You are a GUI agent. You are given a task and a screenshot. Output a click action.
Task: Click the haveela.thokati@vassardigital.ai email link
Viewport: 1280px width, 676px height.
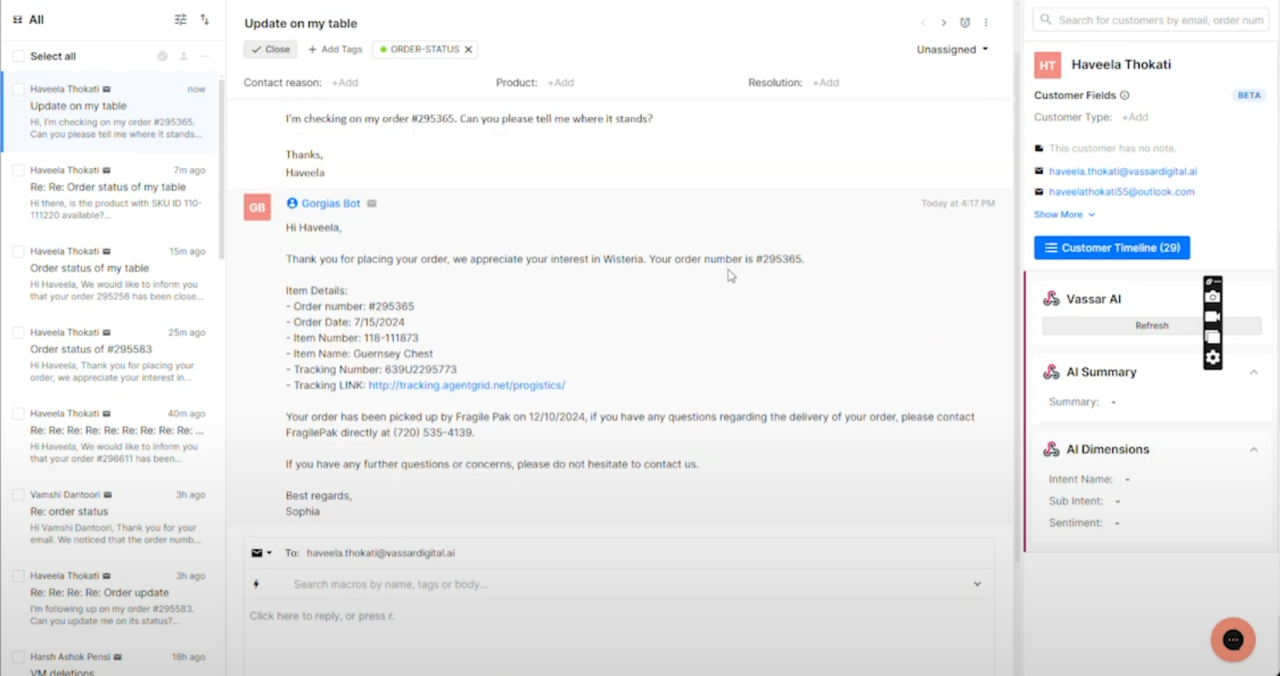[x=1123, y=172]
